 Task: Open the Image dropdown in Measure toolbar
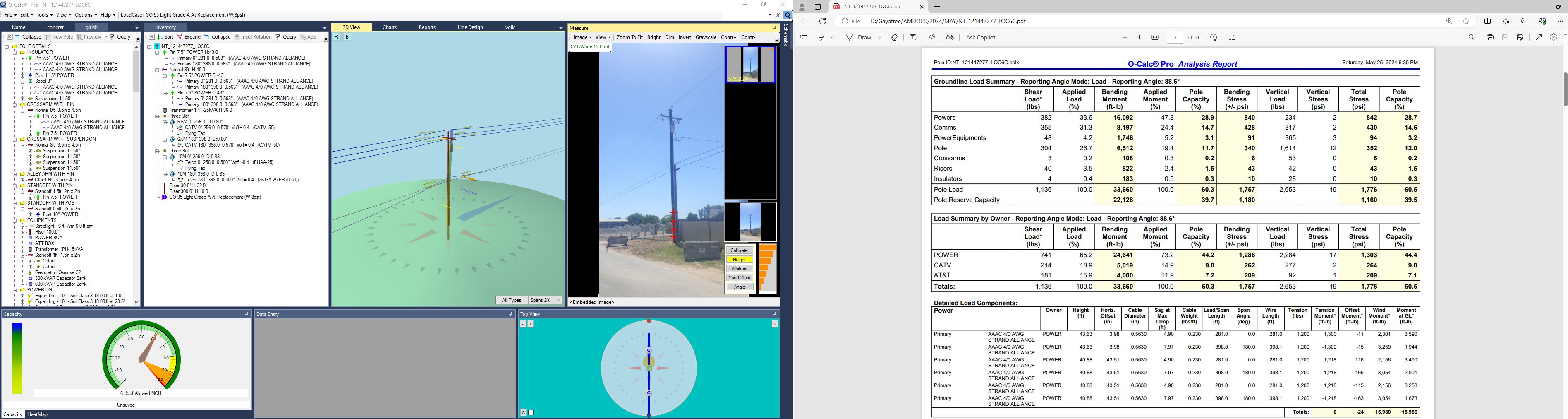pyautogui.click(x=582, y=37)
